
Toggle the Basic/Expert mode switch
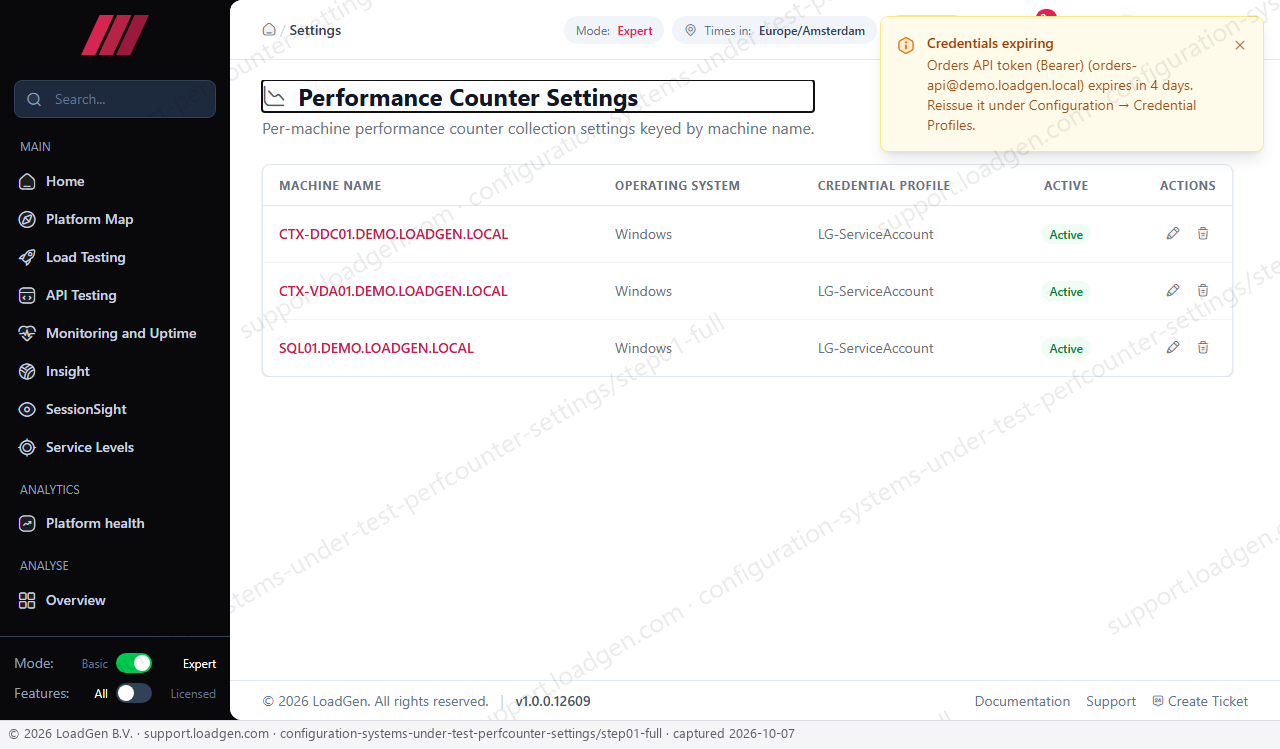[x=134, y=663]
